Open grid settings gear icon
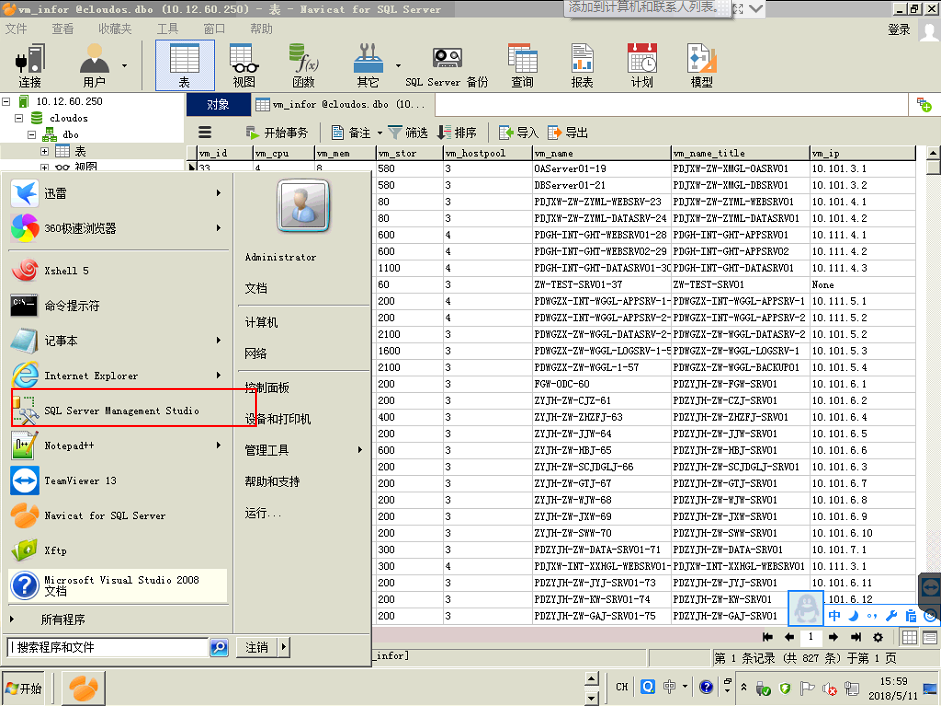941x706 pixels. [x=878, y=637]
